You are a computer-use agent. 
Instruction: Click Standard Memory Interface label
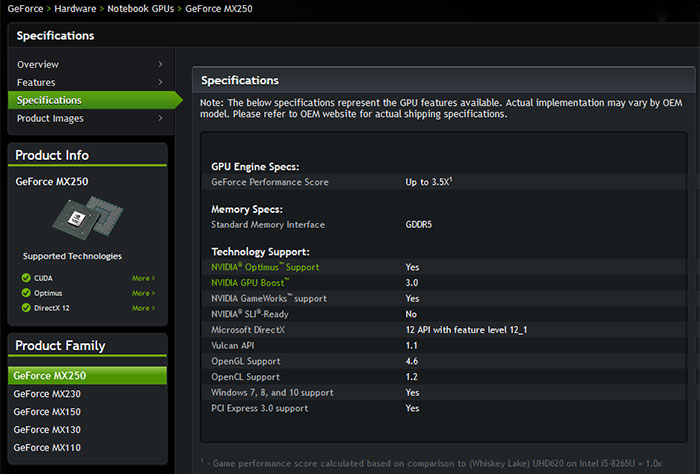(268, 225)
